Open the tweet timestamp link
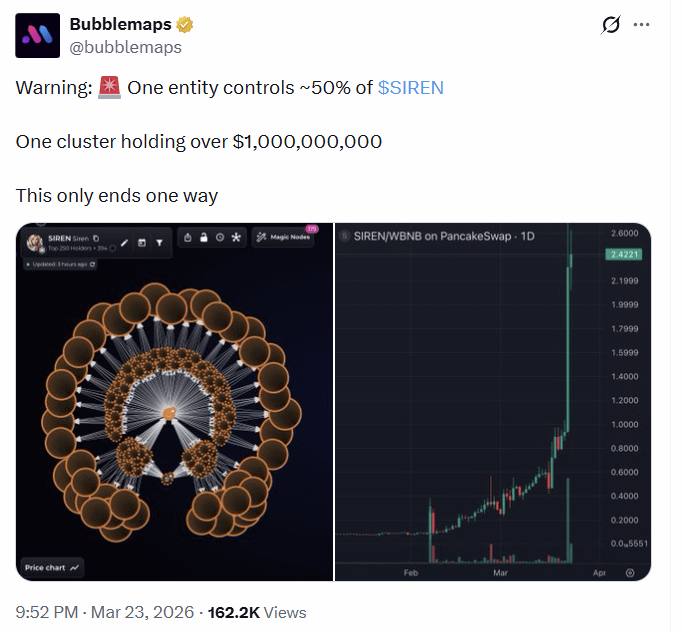 [104, 612]
